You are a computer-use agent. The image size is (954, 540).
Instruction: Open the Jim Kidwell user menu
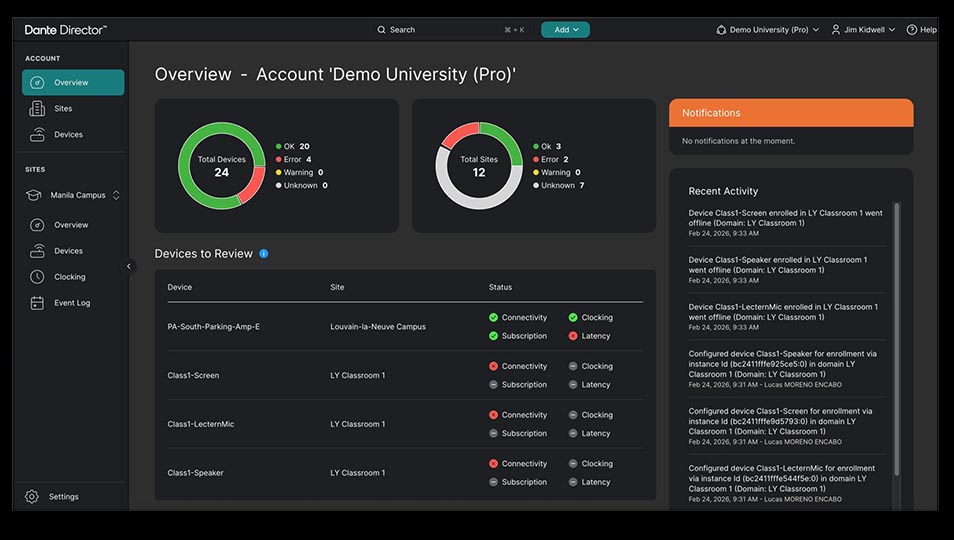pyautogui.click(x=863, y=30)
